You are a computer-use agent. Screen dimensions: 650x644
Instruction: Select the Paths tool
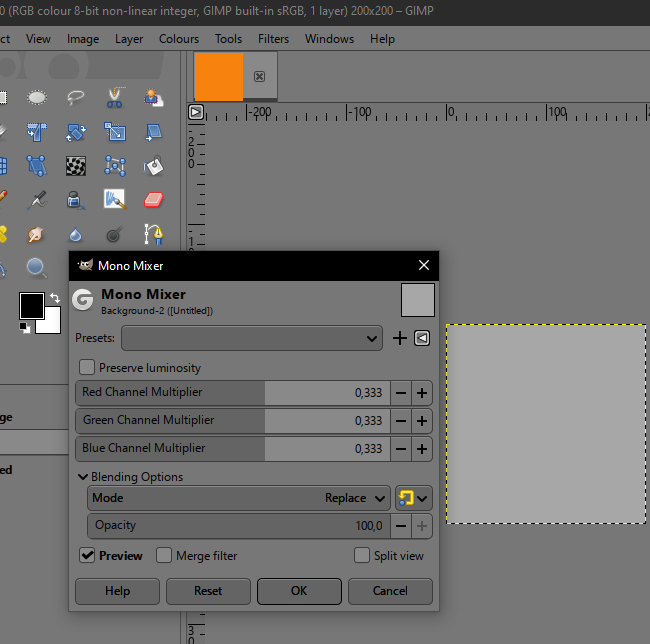pos(153,234)
